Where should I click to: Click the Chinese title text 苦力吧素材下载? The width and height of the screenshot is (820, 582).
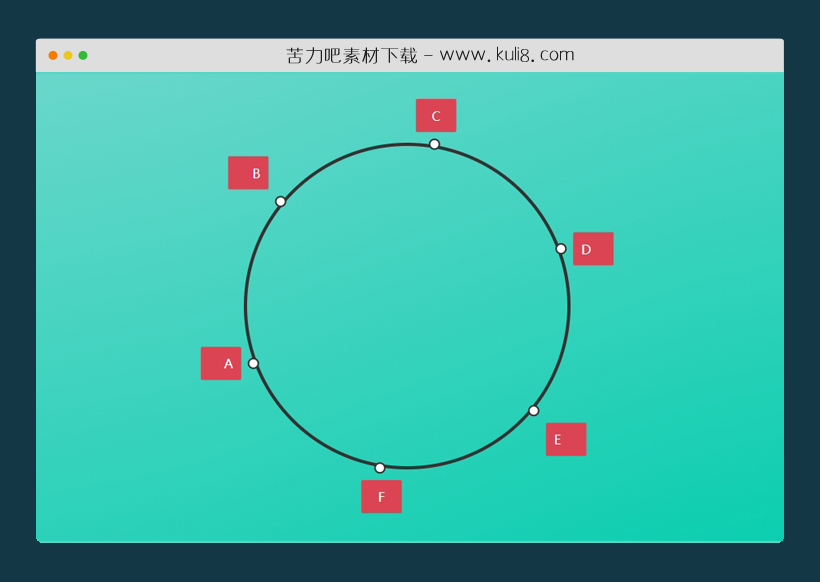[x=352, y=55]
